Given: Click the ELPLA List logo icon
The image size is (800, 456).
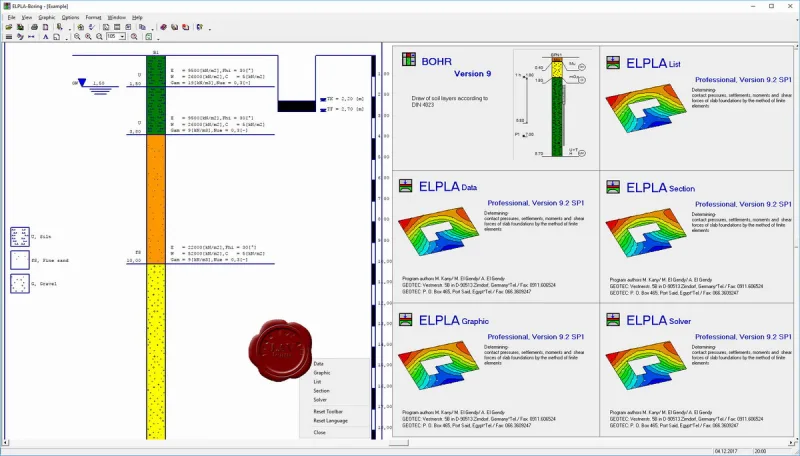Looking at the screenshot, I should pos(613,63).
